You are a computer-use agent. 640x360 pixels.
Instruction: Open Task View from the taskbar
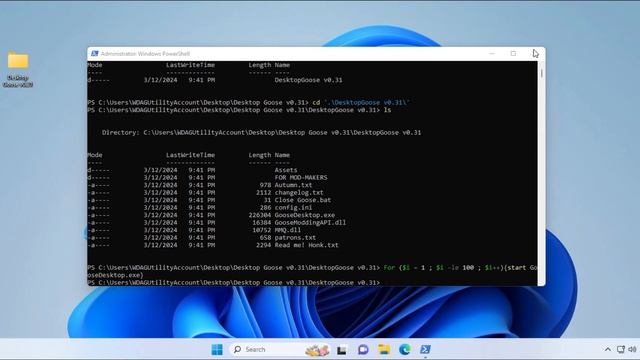[x=342, y=350]
